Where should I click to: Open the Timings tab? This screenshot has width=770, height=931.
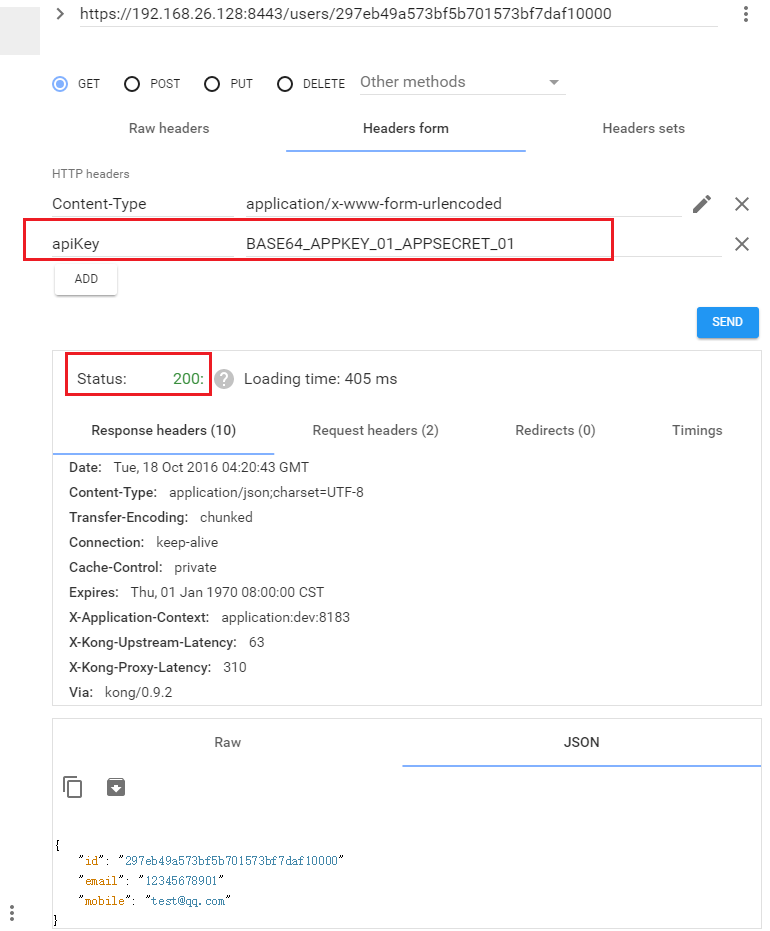pos(697,430)
